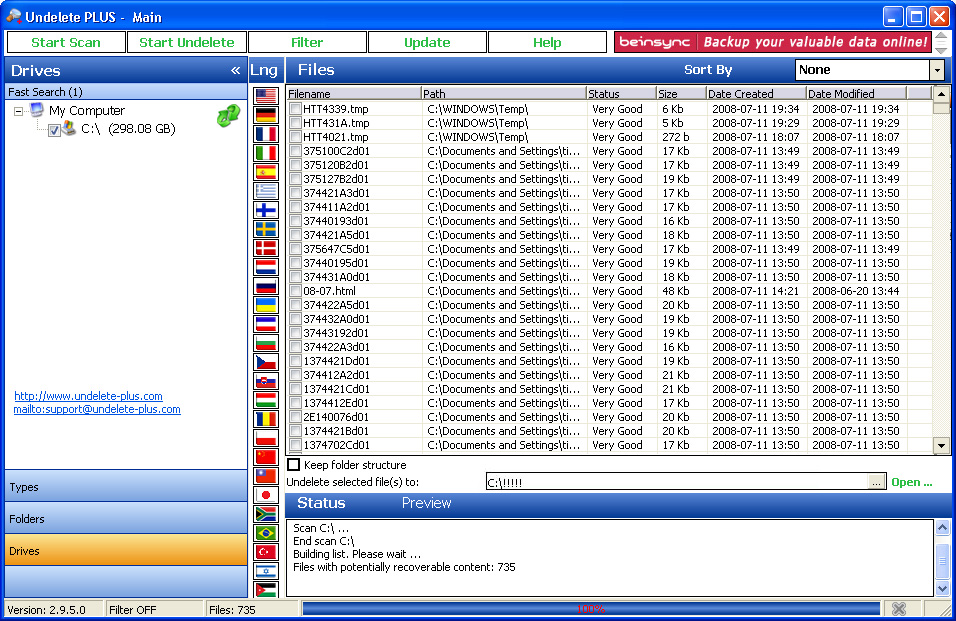
Task: Collapse the My Computer tree node
Action: pos(18,112)
